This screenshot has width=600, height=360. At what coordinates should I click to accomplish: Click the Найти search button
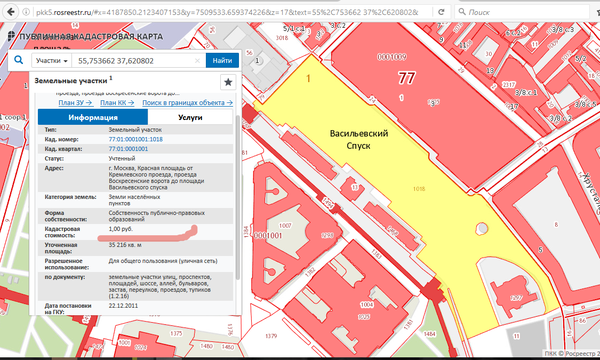[222, 60]
